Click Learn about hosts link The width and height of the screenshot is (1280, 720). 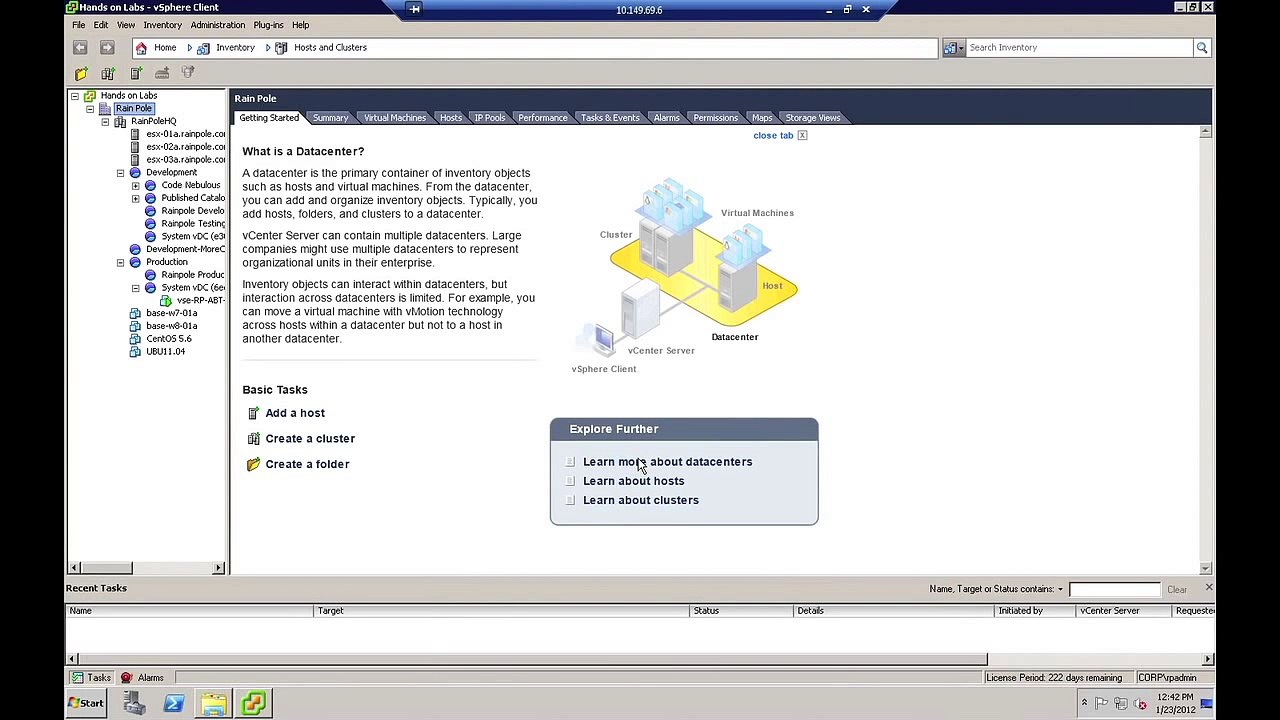634,481
